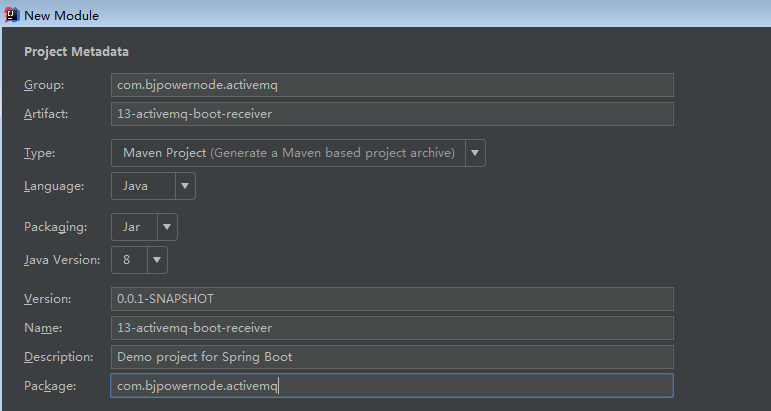Click the Java Version label
This screenshot has width=771, height=411.
62,260
